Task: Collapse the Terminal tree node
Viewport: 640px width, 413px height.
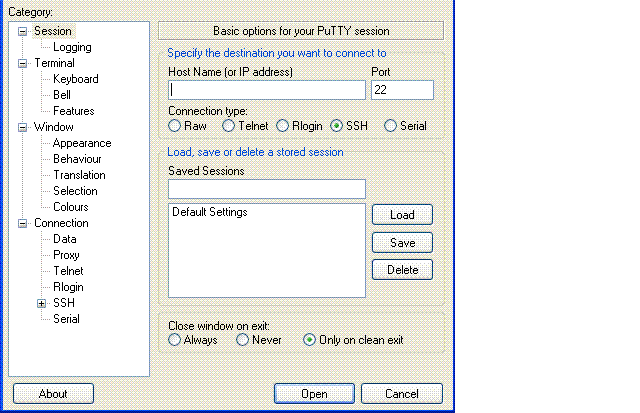Action: (x=23, y=63)
